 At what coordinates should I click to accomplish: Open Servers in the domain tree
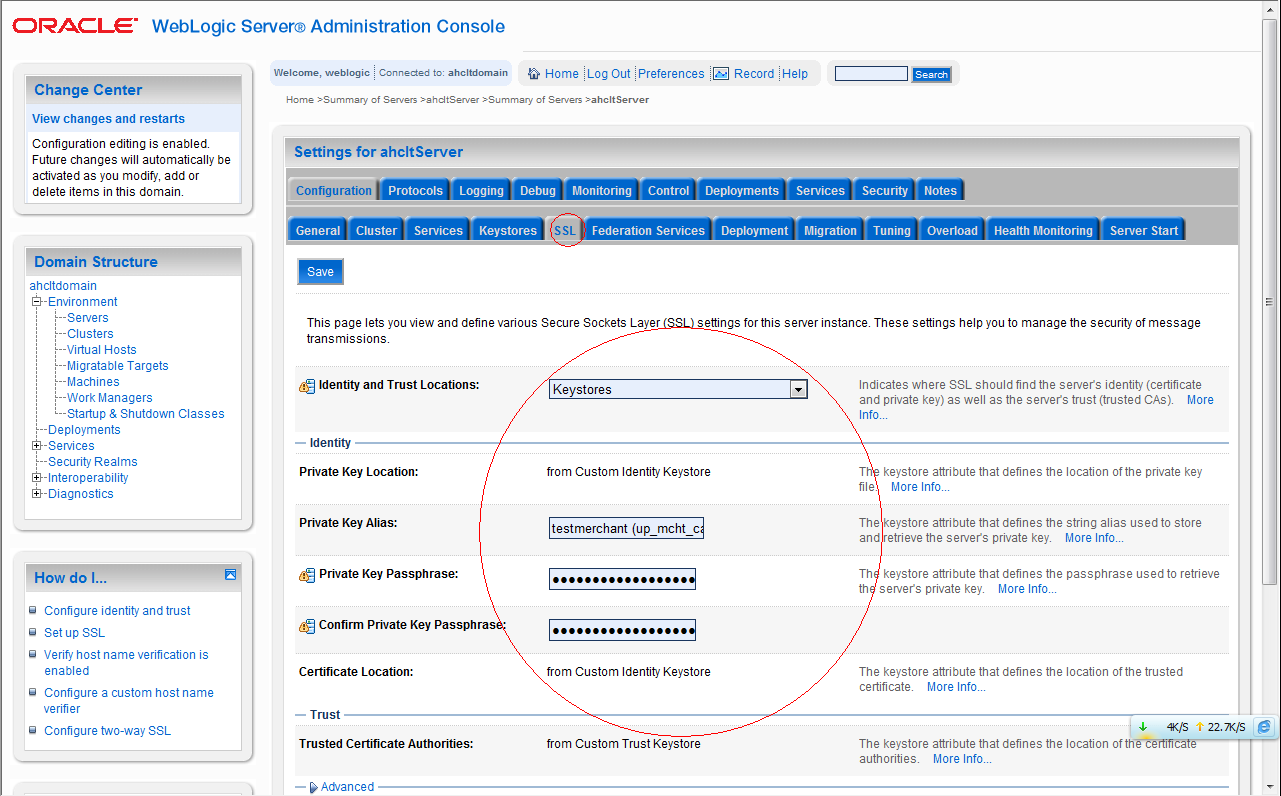(x=88, y=318)
